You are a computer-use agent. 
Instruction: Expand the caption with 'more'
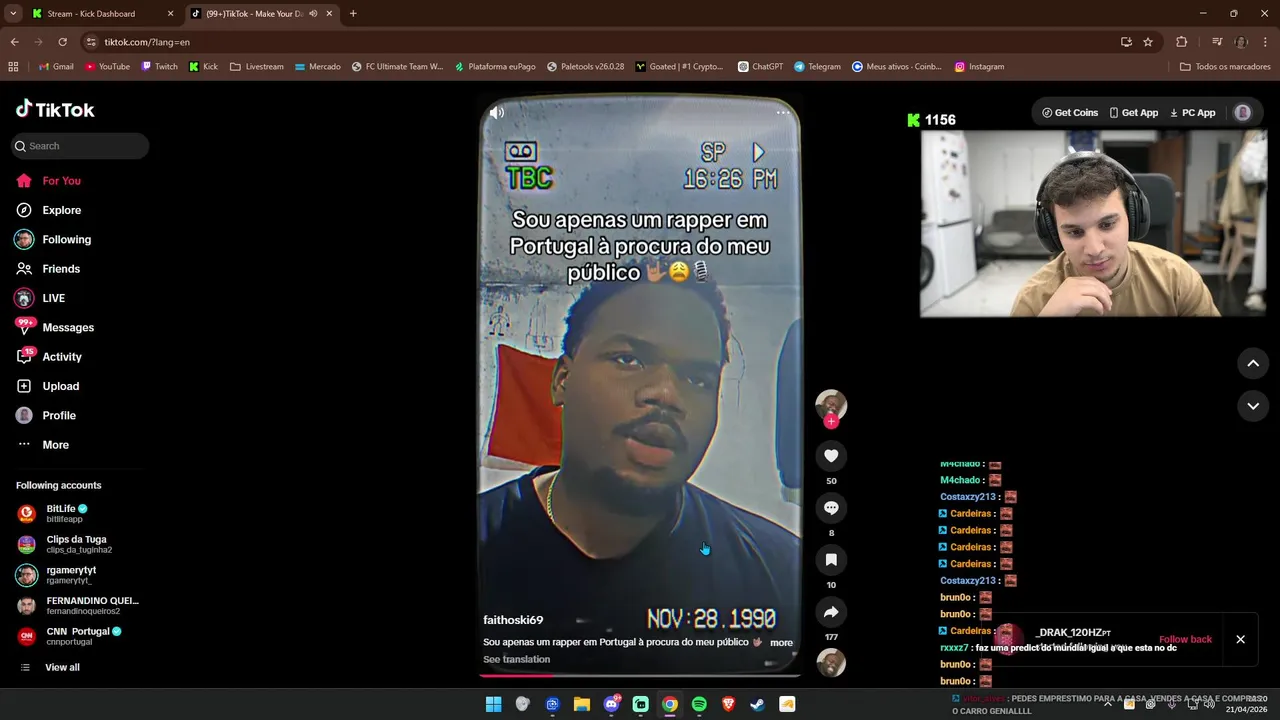click(x=781, y=643)
